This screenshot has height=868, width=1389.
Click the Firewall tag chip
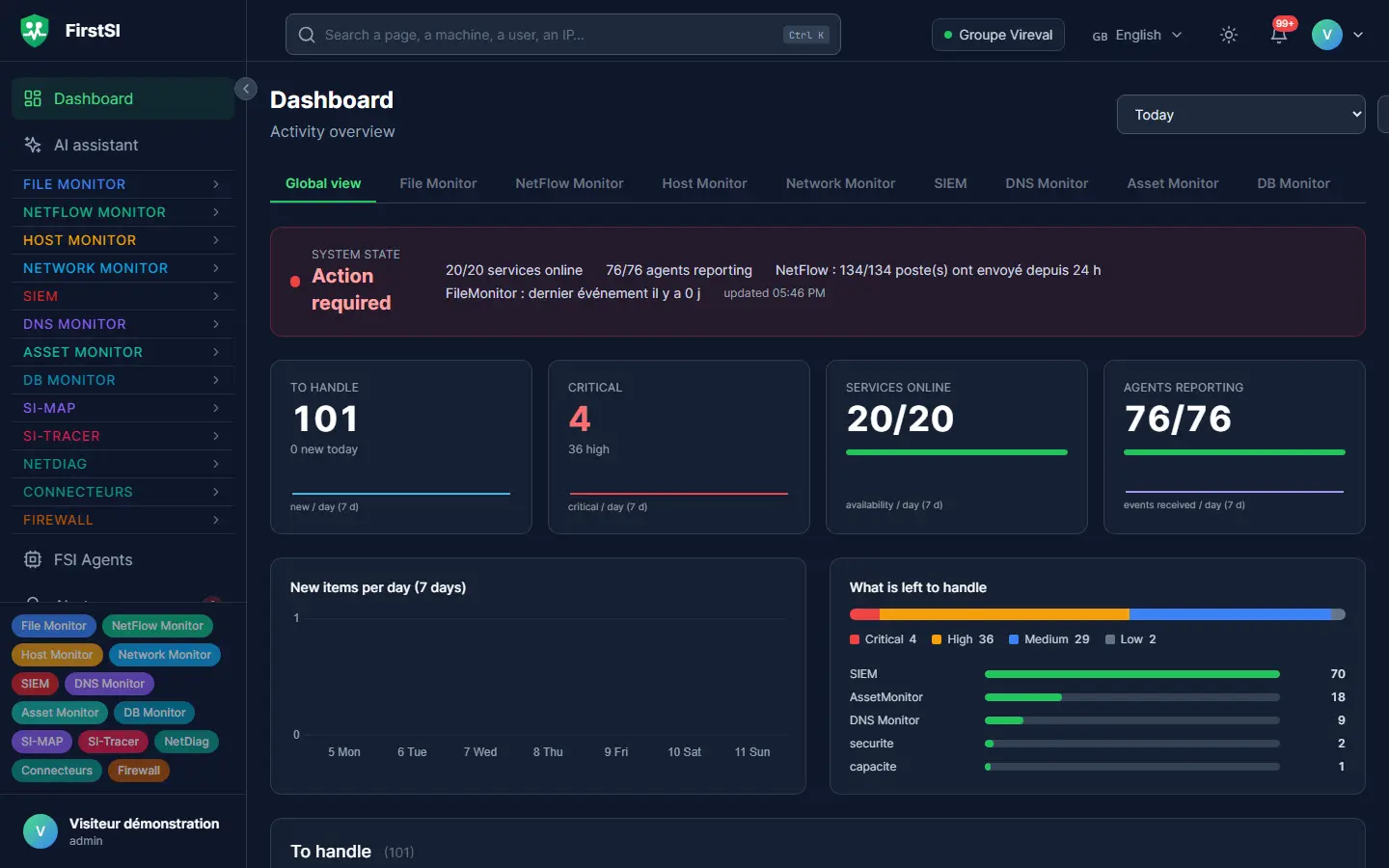click(139, 771)
